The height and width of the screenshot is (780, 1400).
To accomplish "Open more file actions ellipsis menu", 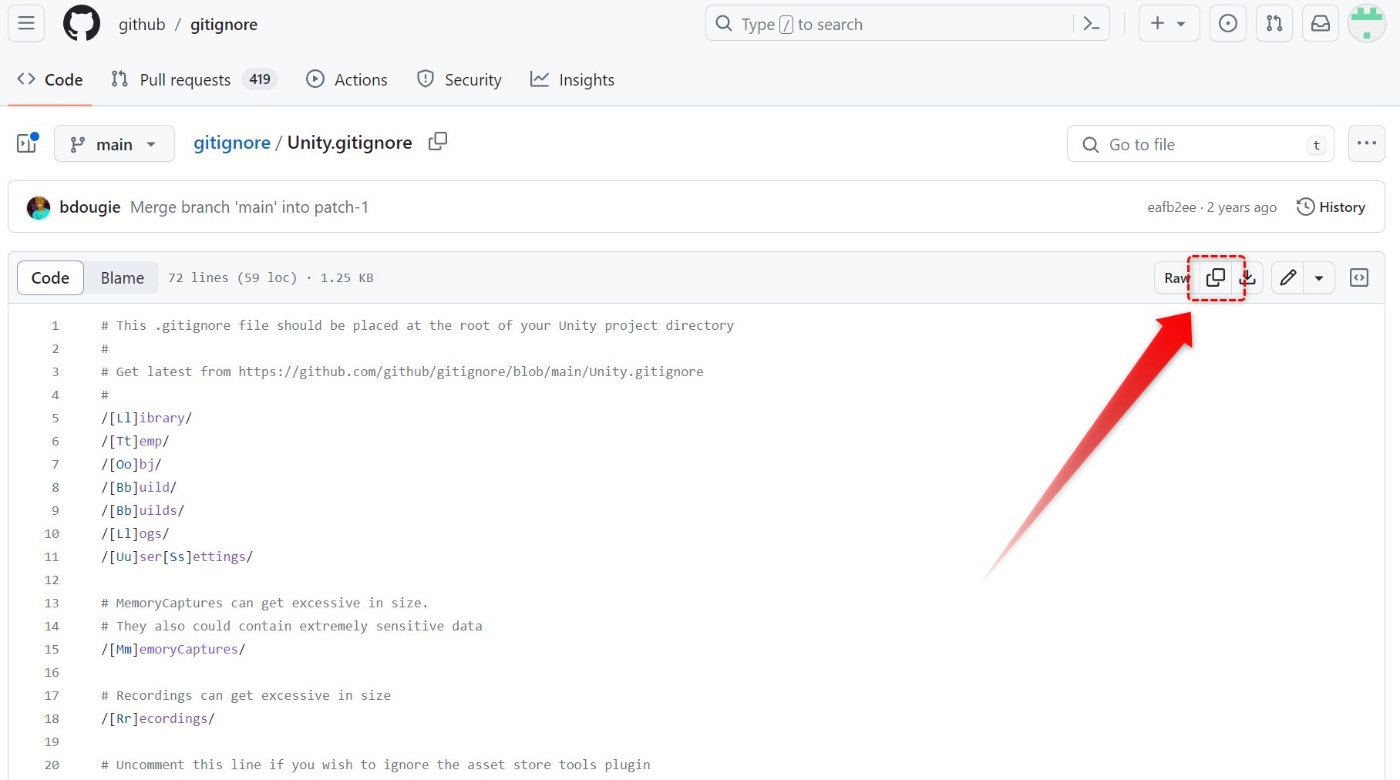I will pyautogui.click(x=1366, y=144).
